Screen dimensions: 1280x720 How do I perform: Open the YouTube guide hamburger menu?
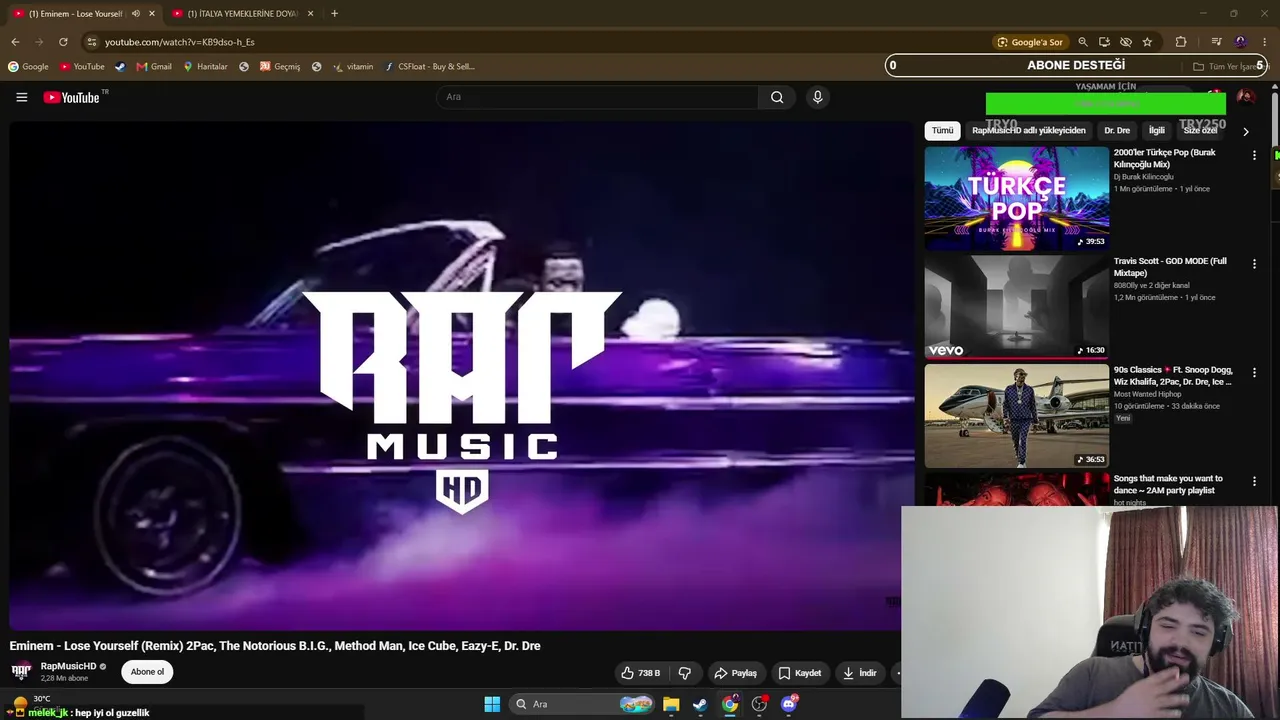click(x=21, y=97)
